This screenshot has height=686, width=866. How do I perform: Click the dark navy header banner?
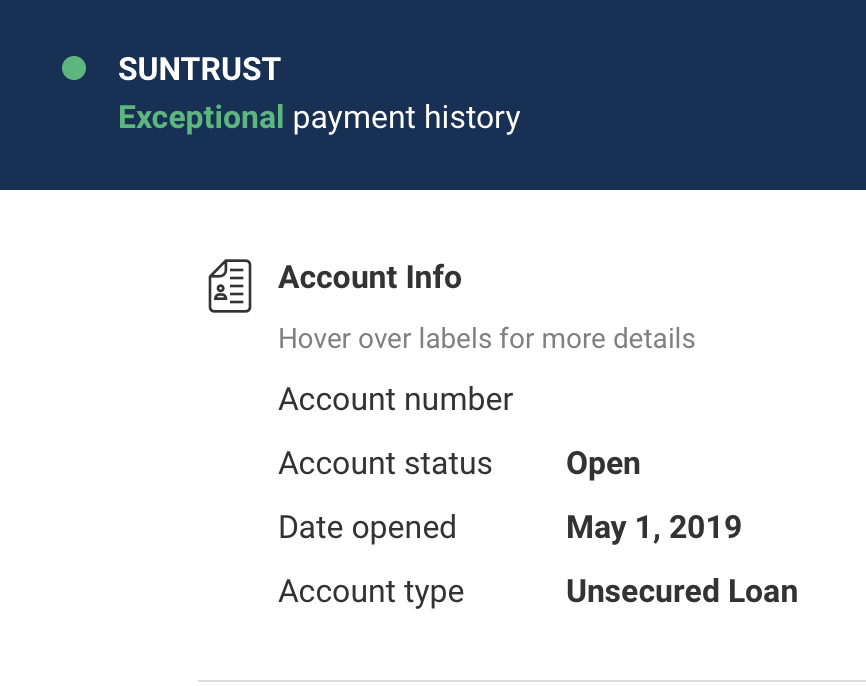600,95
